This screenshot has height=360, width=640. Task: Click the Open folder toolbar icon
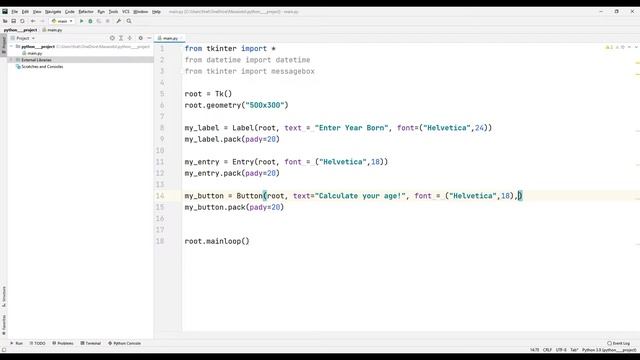coord(5,21)
